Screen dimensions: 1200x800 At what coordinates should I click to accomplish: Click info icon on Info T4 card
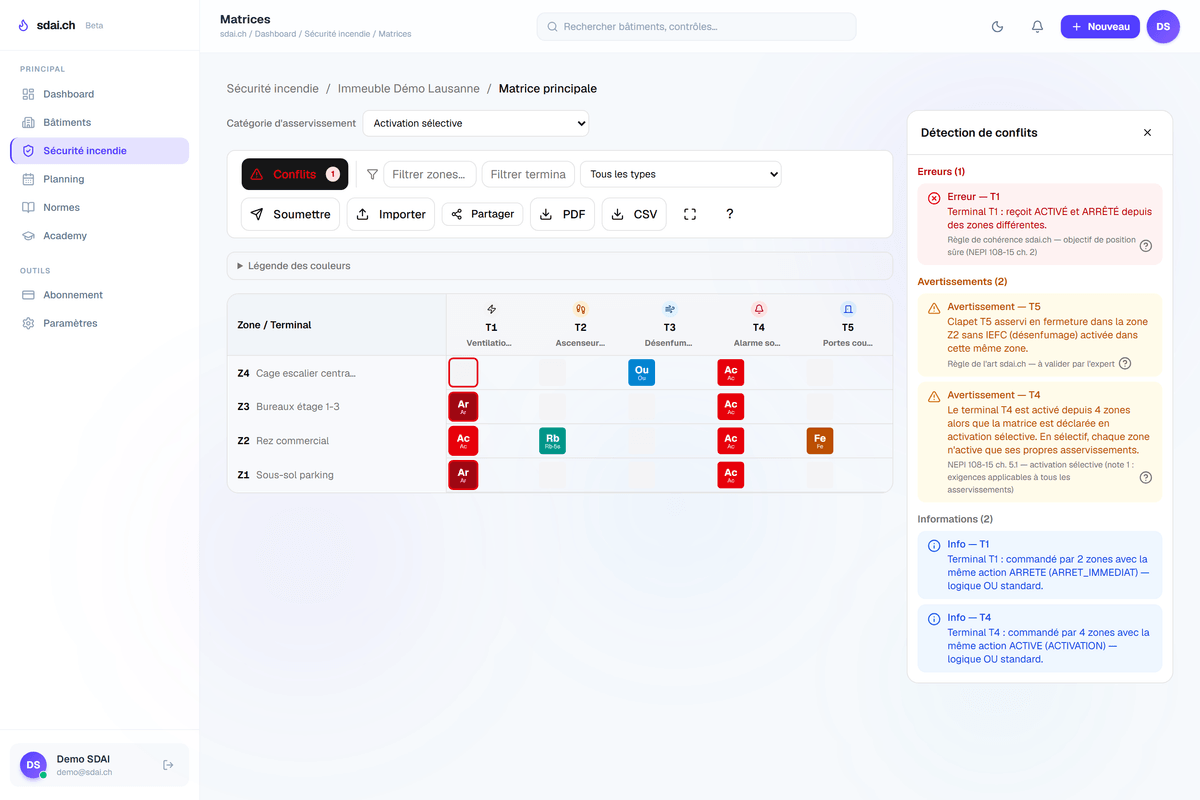(934, 619)
